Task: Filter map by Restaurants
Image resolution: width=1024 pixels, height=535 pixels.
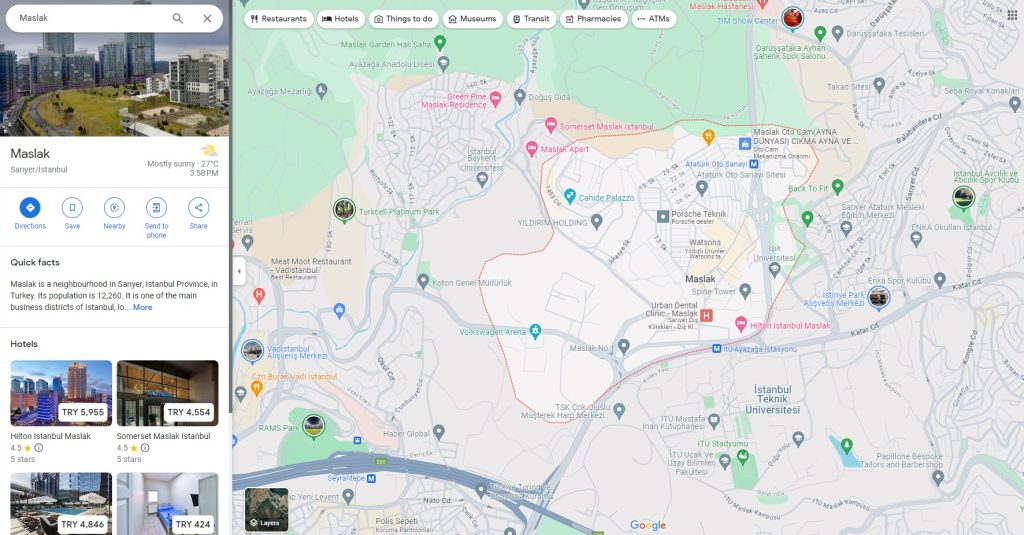Action: tap(279, 19)
